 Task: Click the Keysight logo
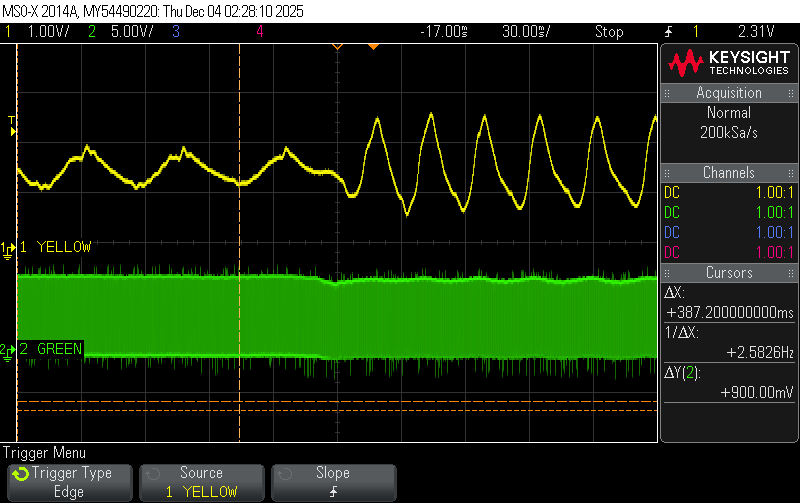coord(730,63)
